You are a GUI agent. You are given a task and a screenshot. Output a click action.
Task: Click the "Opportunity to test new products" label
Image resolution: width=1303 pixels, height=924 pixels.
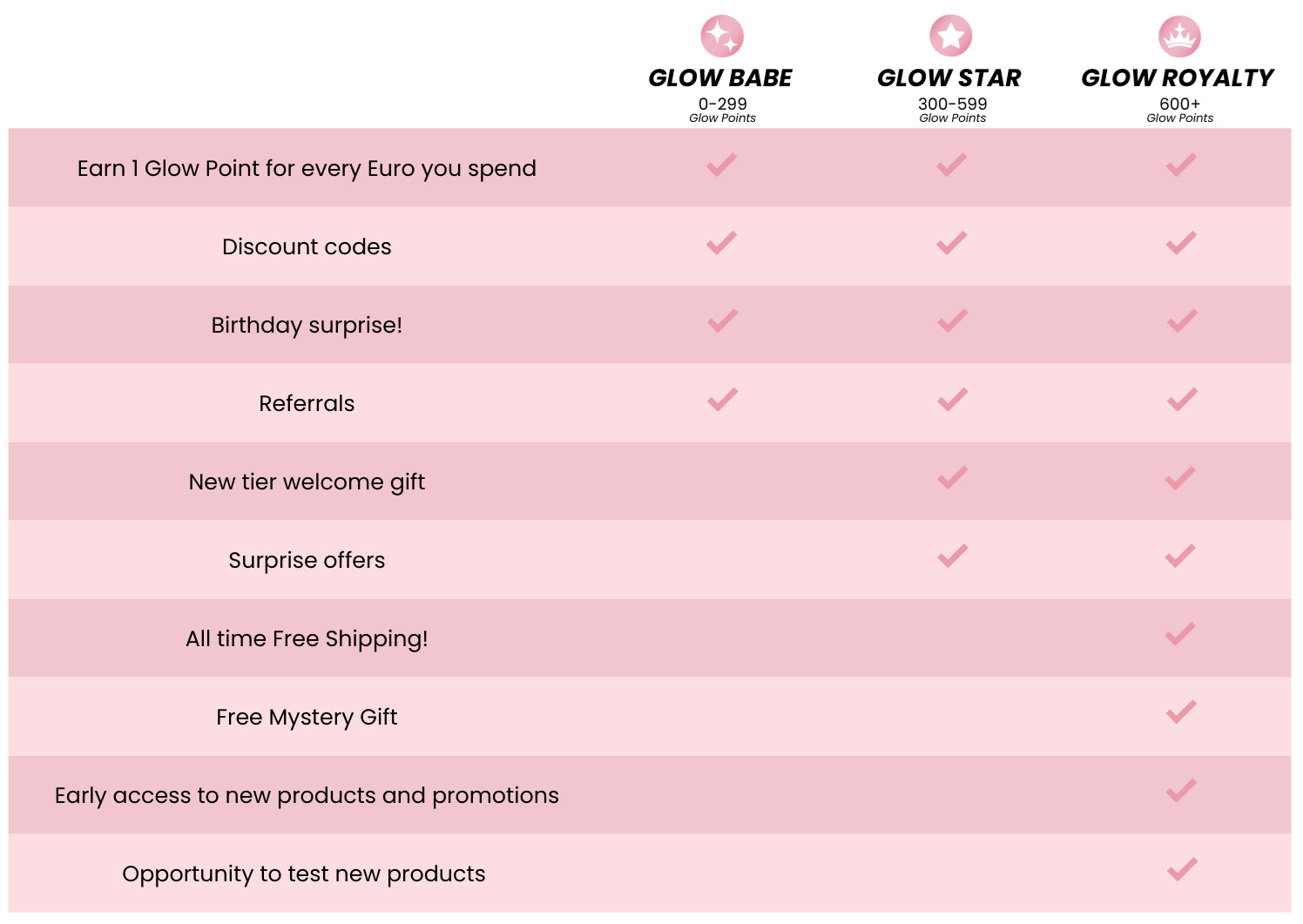coord(304,873)
